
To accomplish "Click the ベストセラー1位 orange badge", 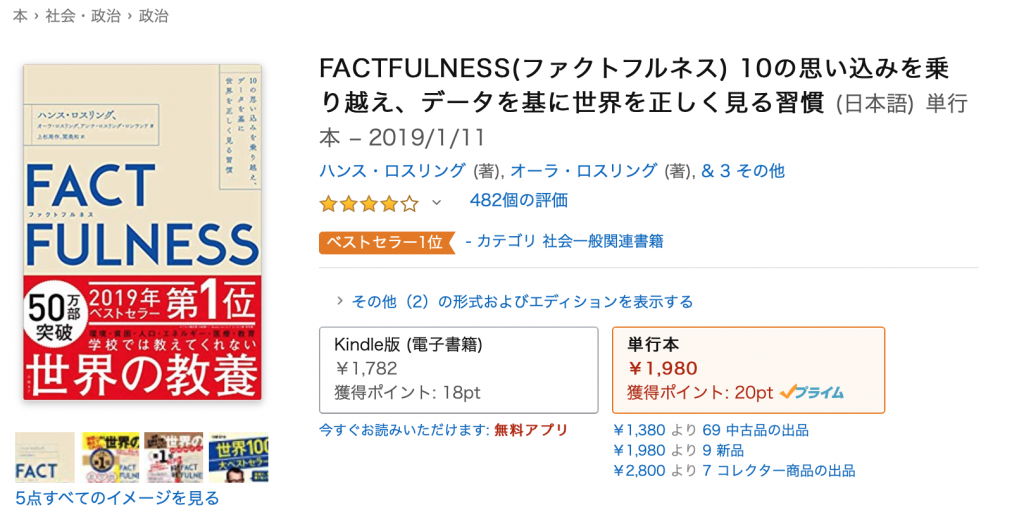I will (386, 242).
